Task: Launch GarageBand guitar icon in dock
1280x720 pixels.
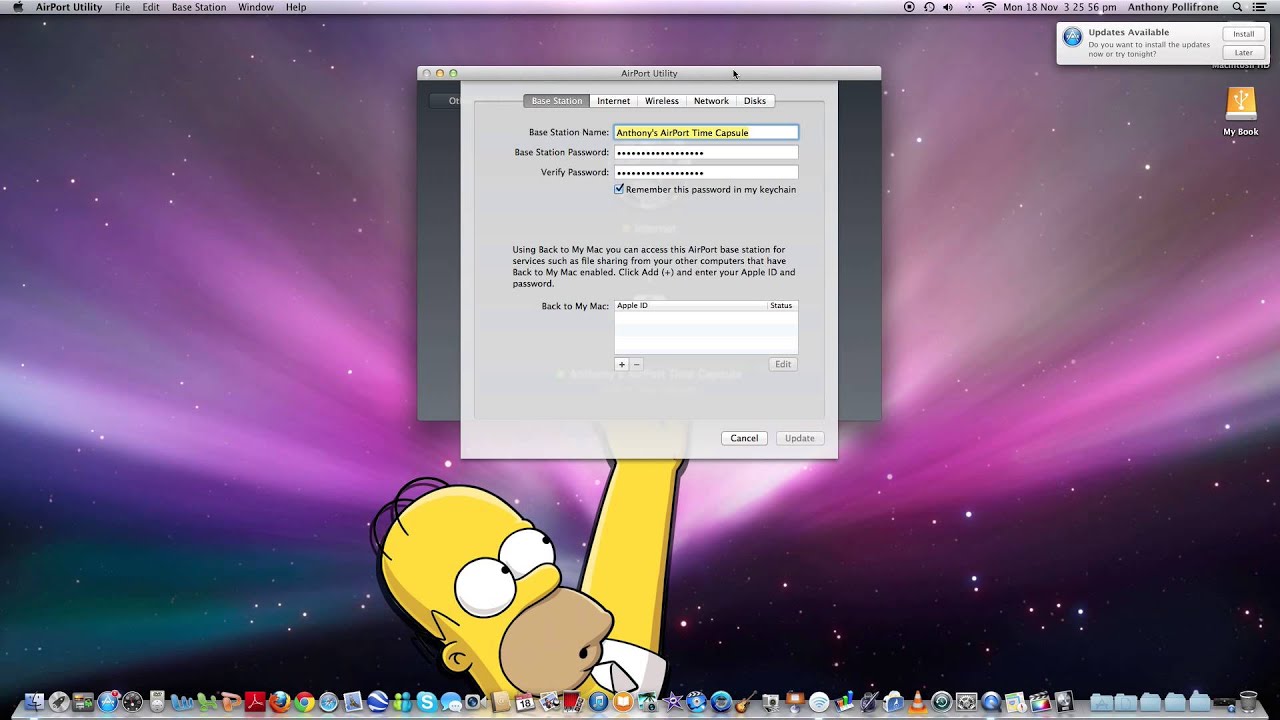Action: coord(745,702)
